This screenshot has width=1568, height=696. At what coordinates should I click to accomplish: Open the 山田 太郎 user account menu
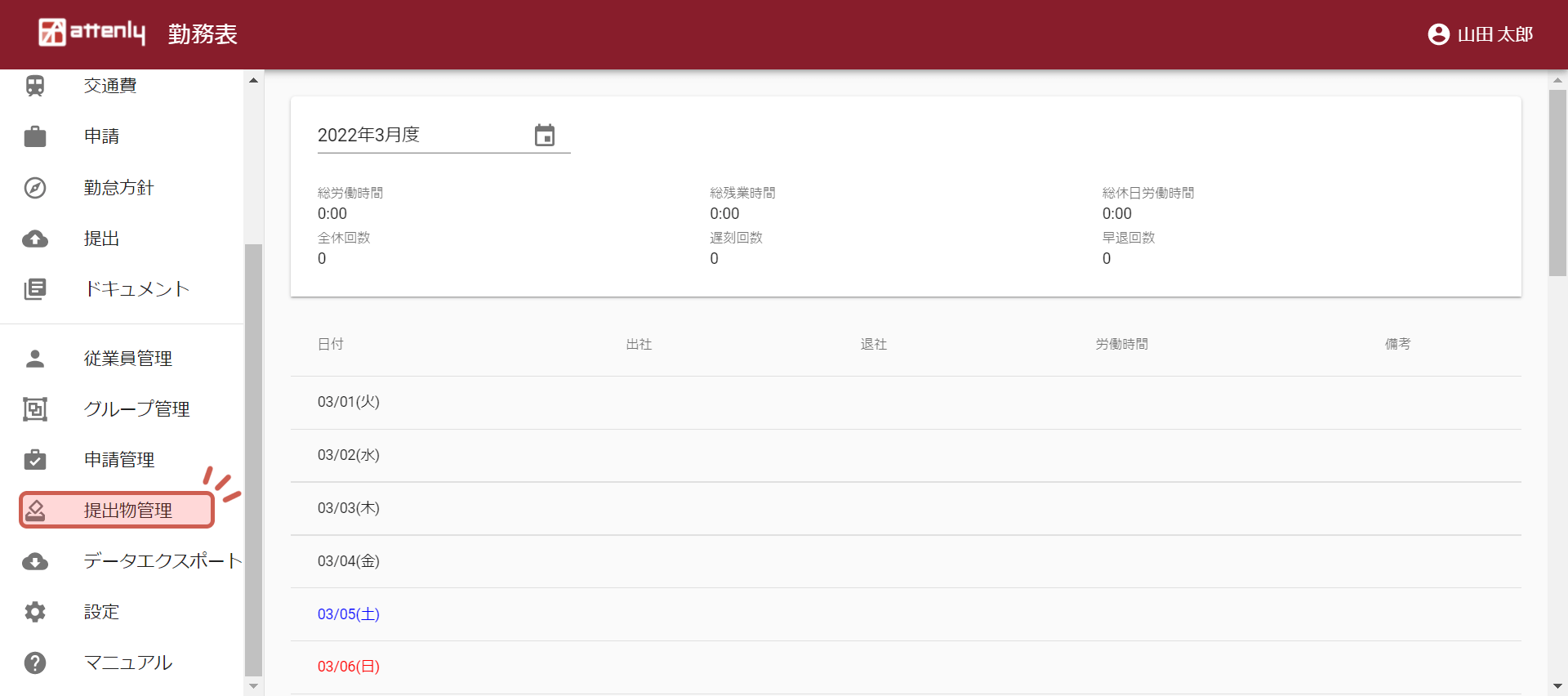(1480, 34)
